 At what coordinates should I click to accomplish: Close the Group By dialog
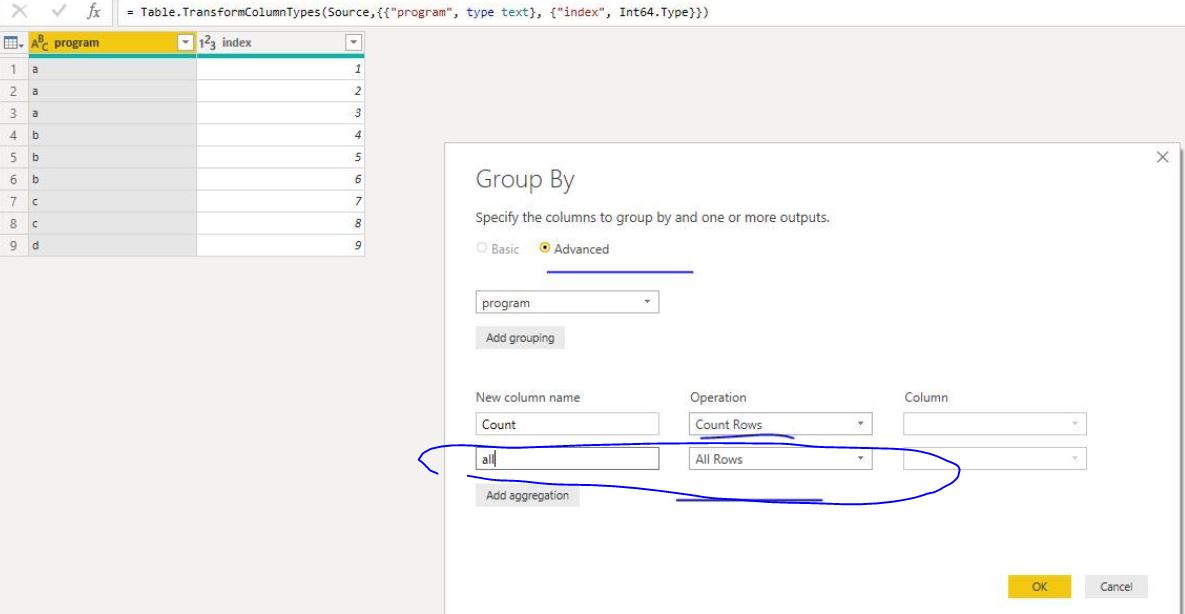pos(1162,157)
